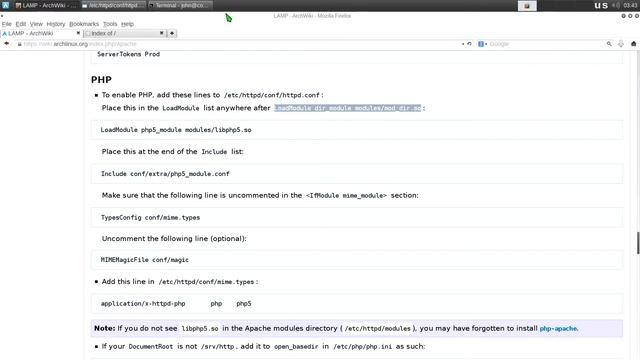Open the Tools menu
This screenshot has width=640, height=360.
pyautogui.click(x=110, y=24)
